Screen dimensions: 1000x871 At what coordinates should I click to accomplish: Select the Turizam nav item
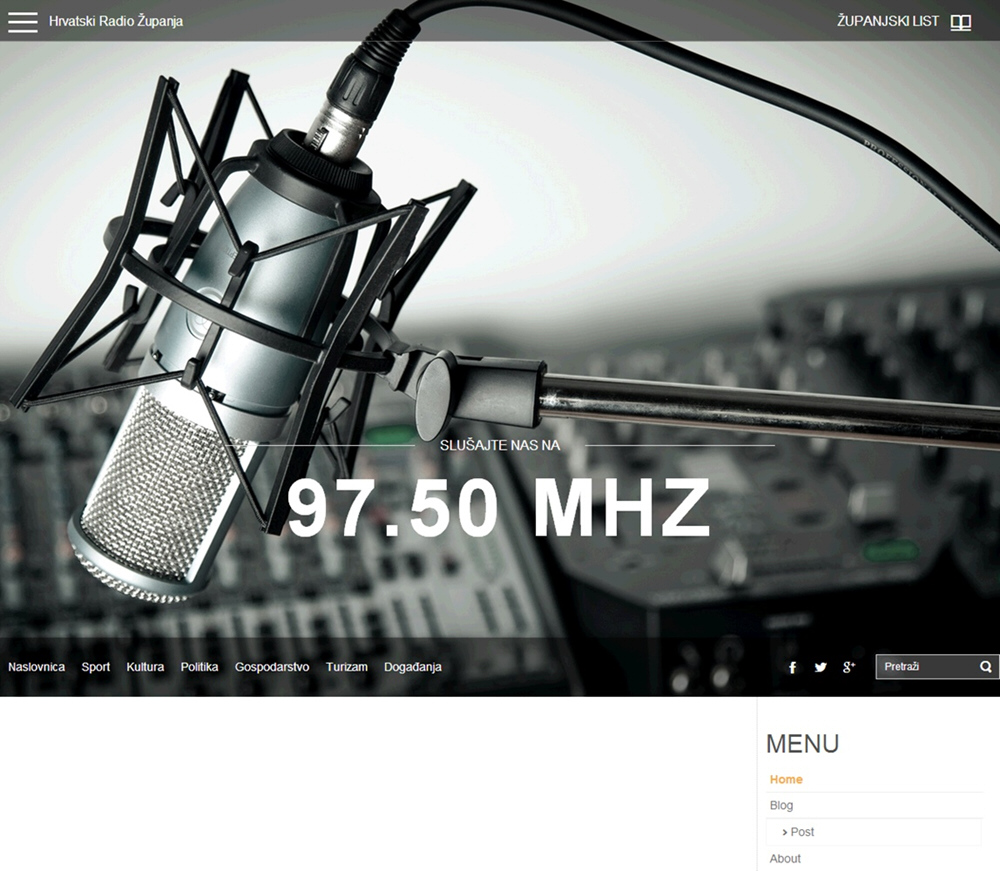point(346,667)
